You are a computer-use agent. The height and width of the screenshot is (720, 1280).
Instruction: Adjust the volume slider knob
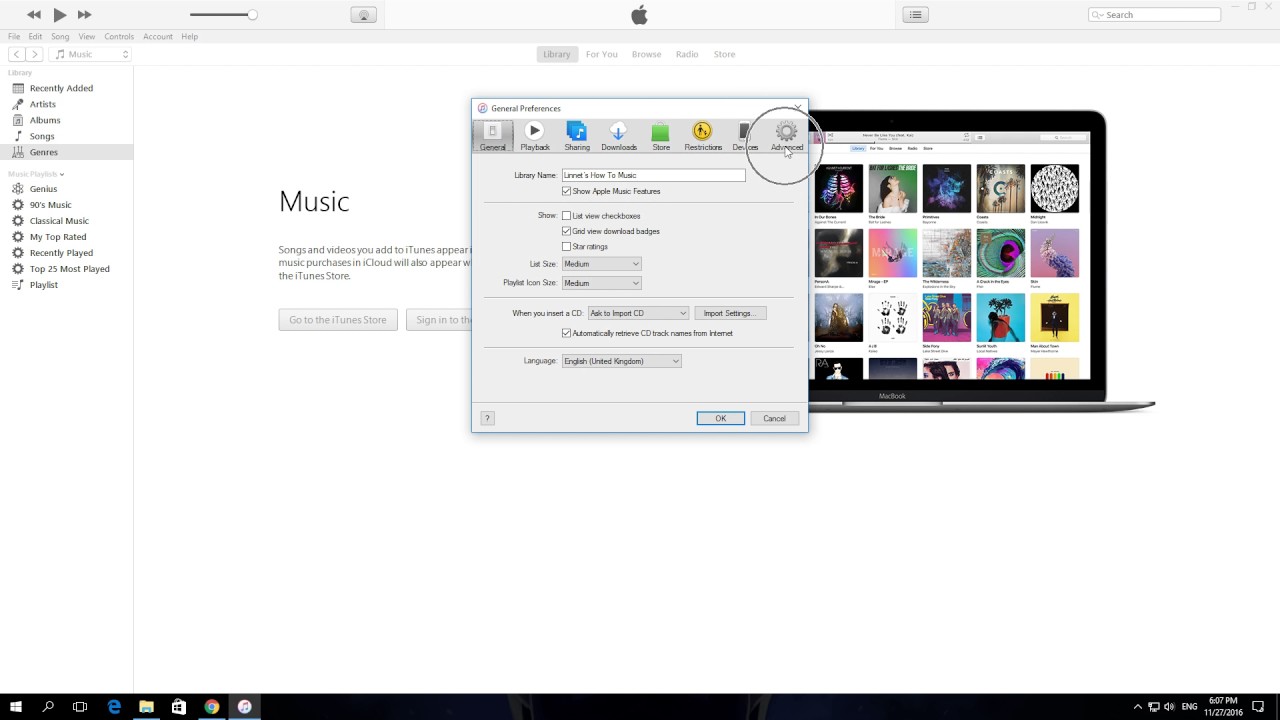pyautogui.click(x=252, y=14)
